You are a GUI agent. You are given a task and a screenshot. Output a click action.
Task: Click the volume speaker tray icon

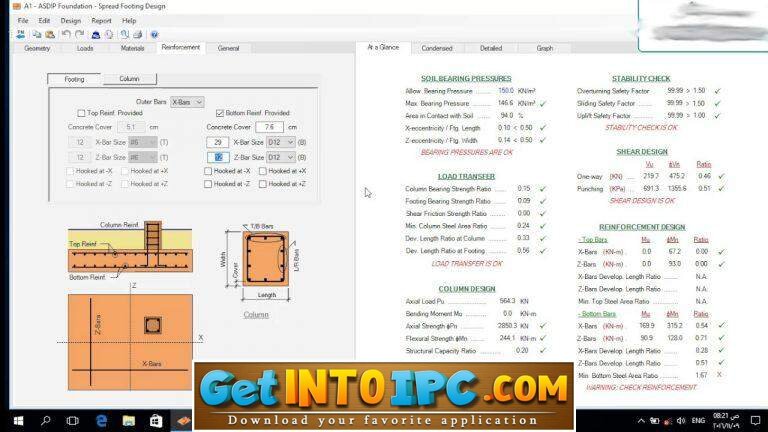[681, 421]
